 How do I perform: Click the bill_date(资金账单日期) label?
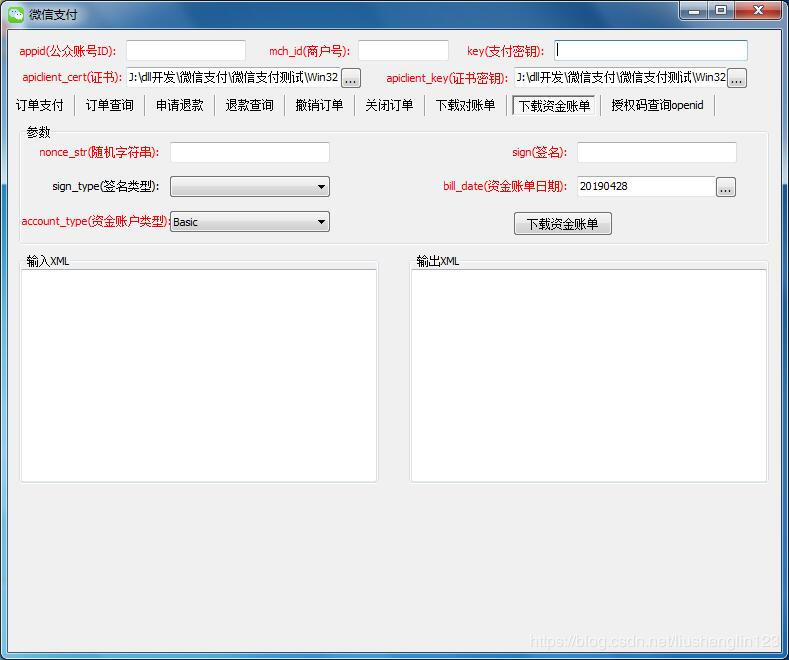(x=505, y=186)
